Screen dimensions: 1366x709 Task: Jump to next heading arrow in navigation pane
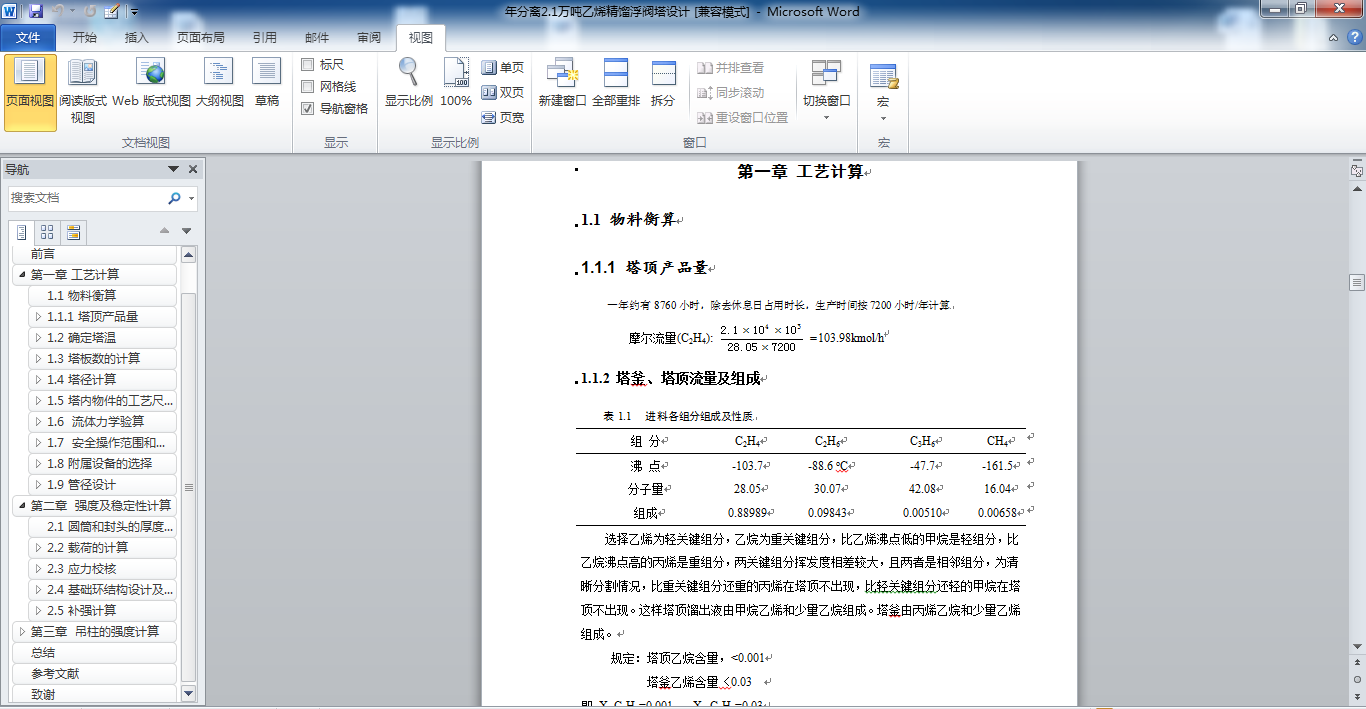pyautogui.click(x=186, y=231)
